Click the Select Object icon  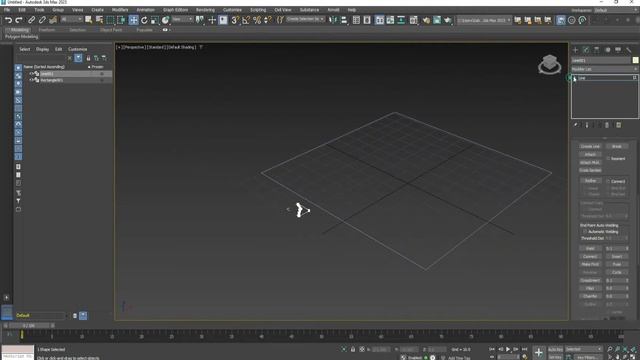[89, 20]
